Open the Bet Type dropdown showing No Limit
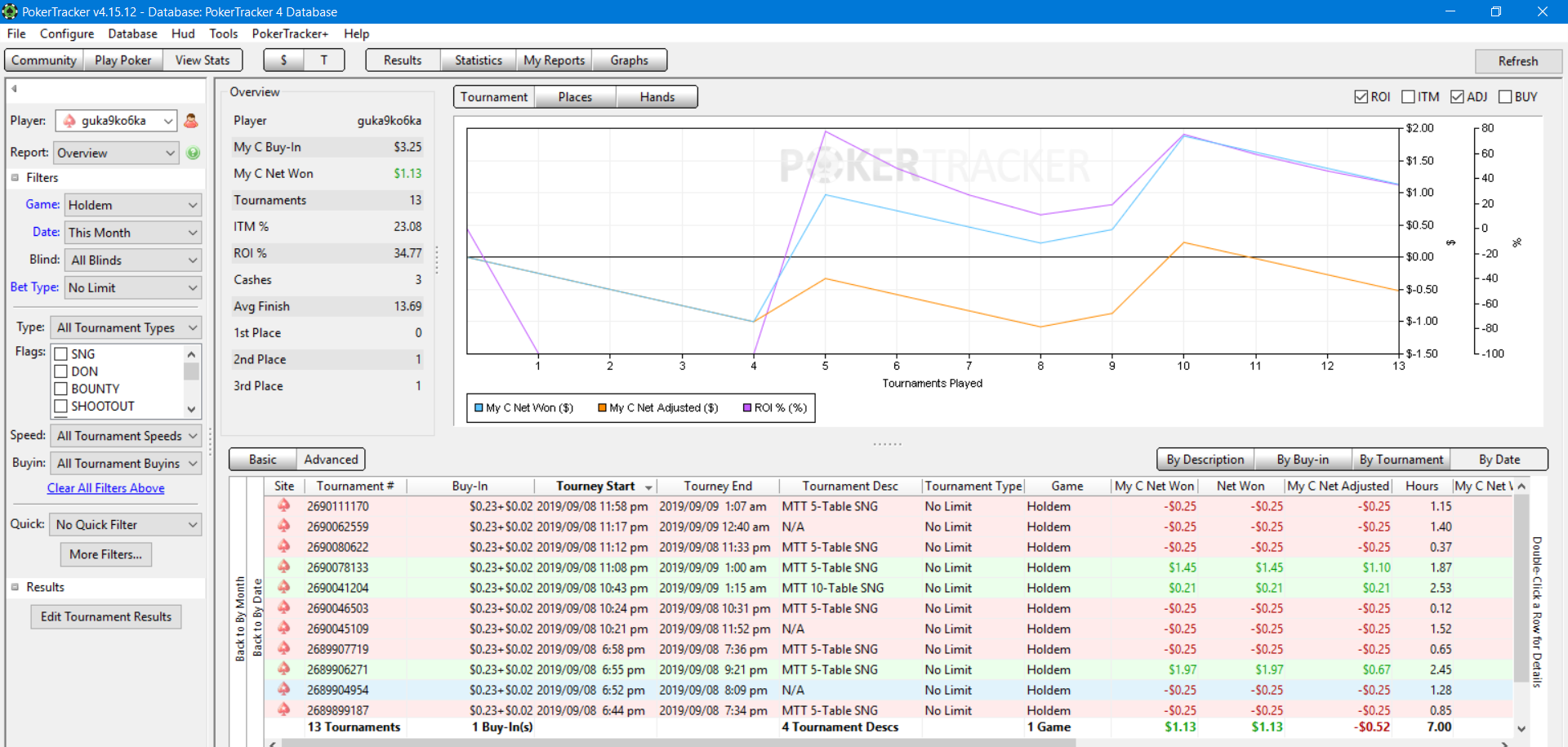 (133, 287)
